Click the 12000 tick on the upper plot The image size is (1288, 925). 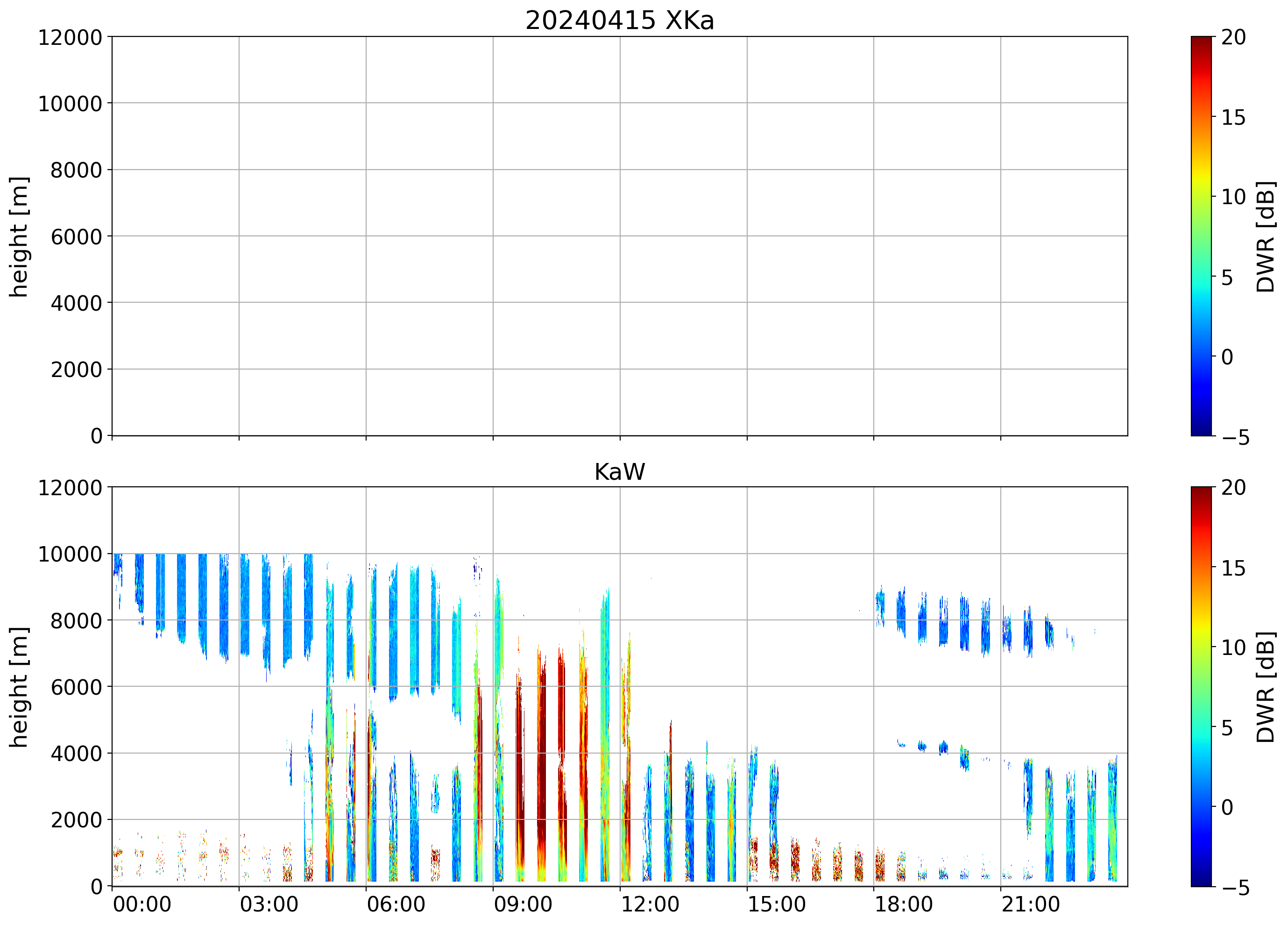(70, 37)
